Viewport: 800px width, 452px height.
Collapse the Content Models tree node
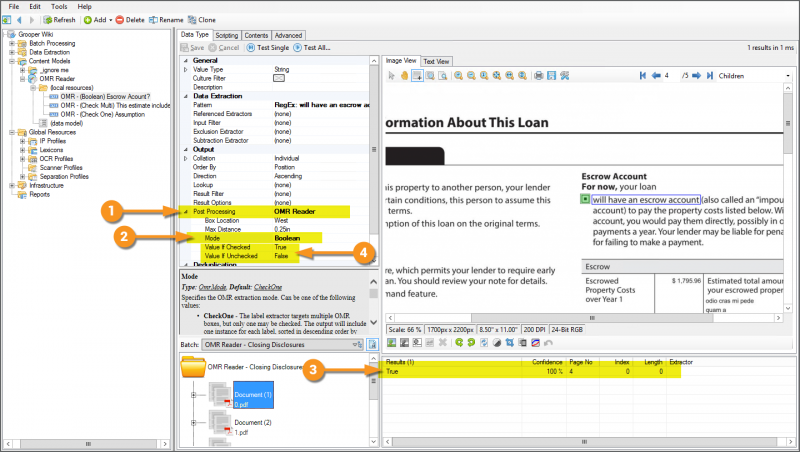[12, 61]
